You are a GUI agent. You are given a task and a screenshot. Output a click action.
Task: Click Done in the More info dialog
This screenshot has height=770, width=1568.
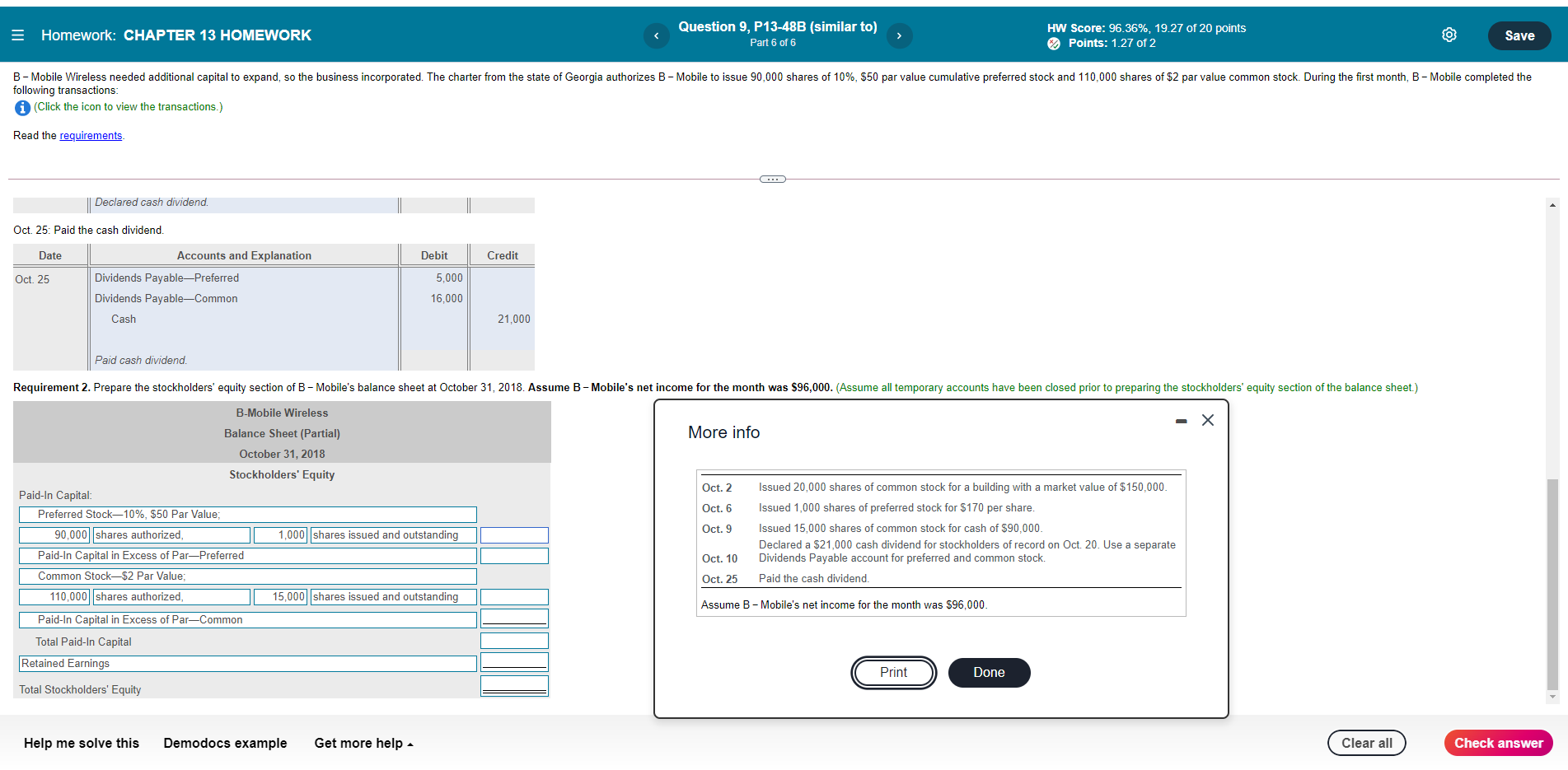989,673
